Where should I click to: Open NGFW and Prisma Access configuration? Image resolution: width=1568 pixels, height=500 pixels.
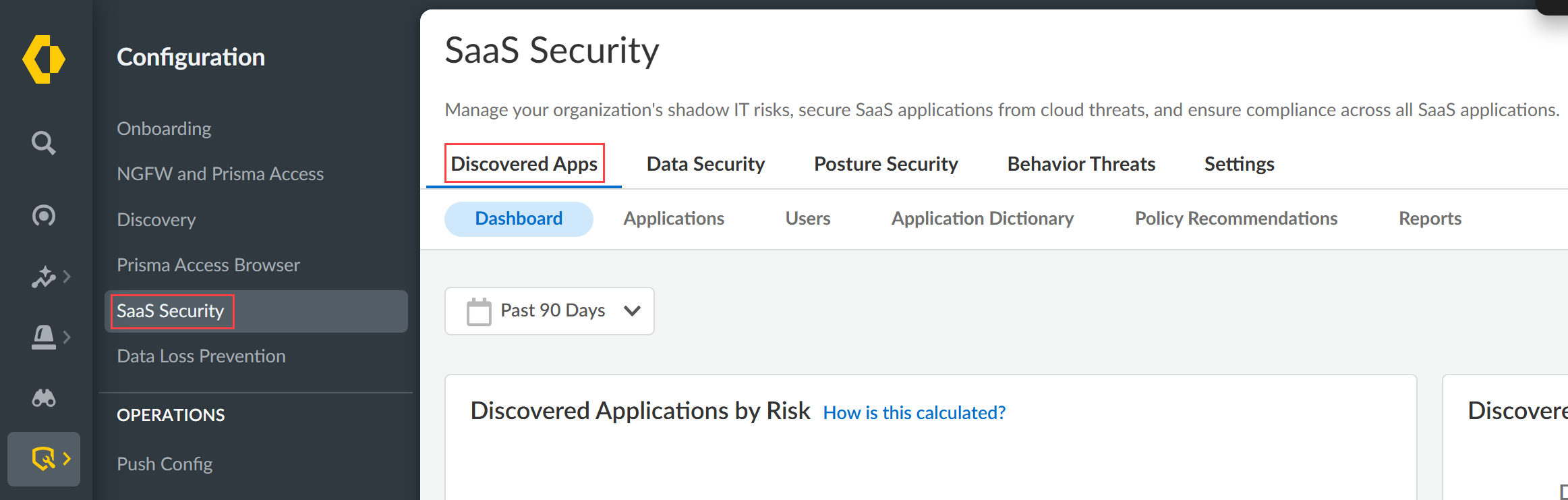220,173
